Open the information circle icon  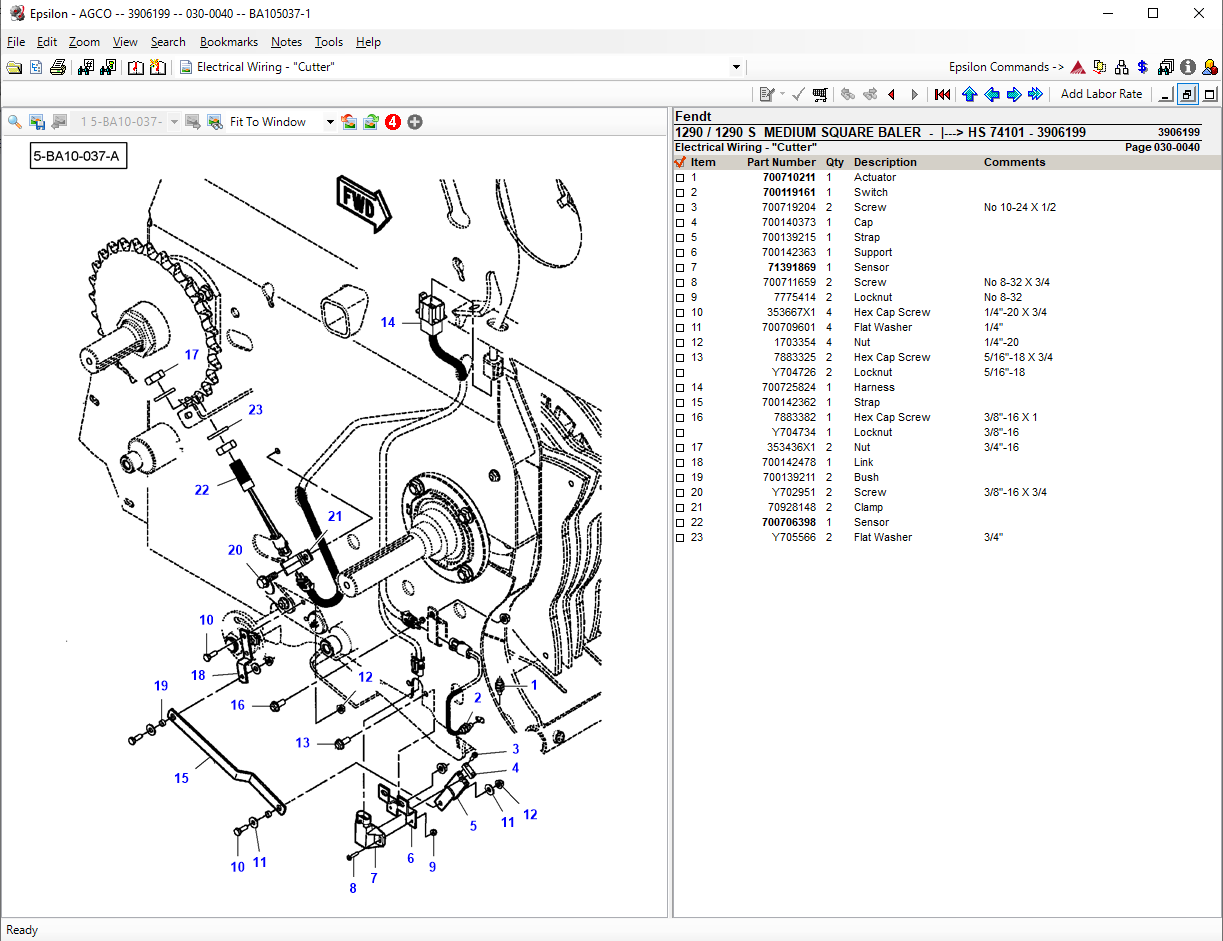click(x=1188, y=67)
